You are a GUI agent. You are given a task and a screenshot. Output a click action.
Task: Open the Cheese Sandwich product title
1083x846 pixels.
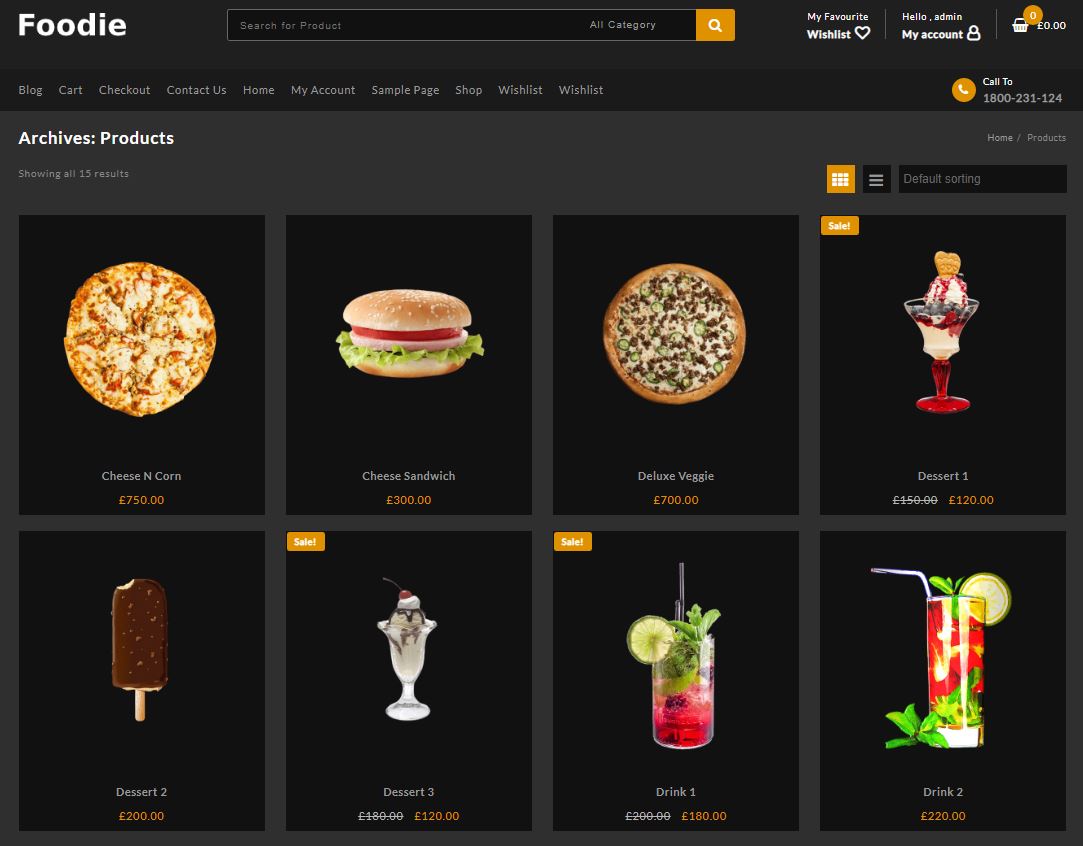pyautogui.click(x=408, y=476)
